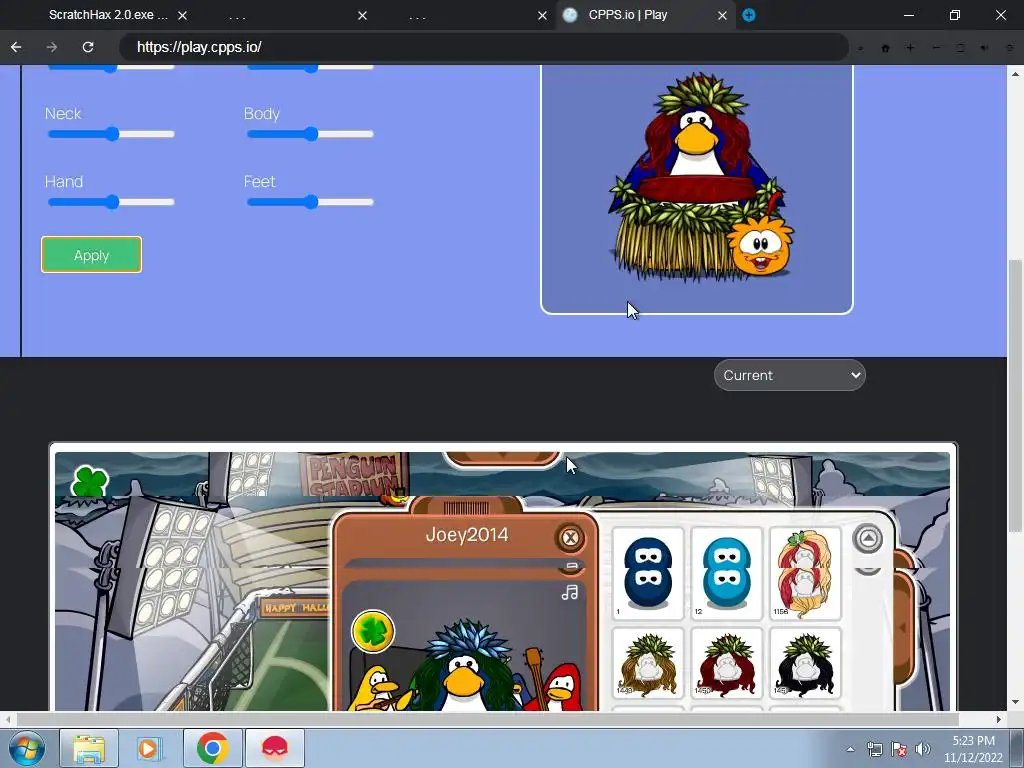Click the Apply button
The image size is (1024, 768).
91,255
